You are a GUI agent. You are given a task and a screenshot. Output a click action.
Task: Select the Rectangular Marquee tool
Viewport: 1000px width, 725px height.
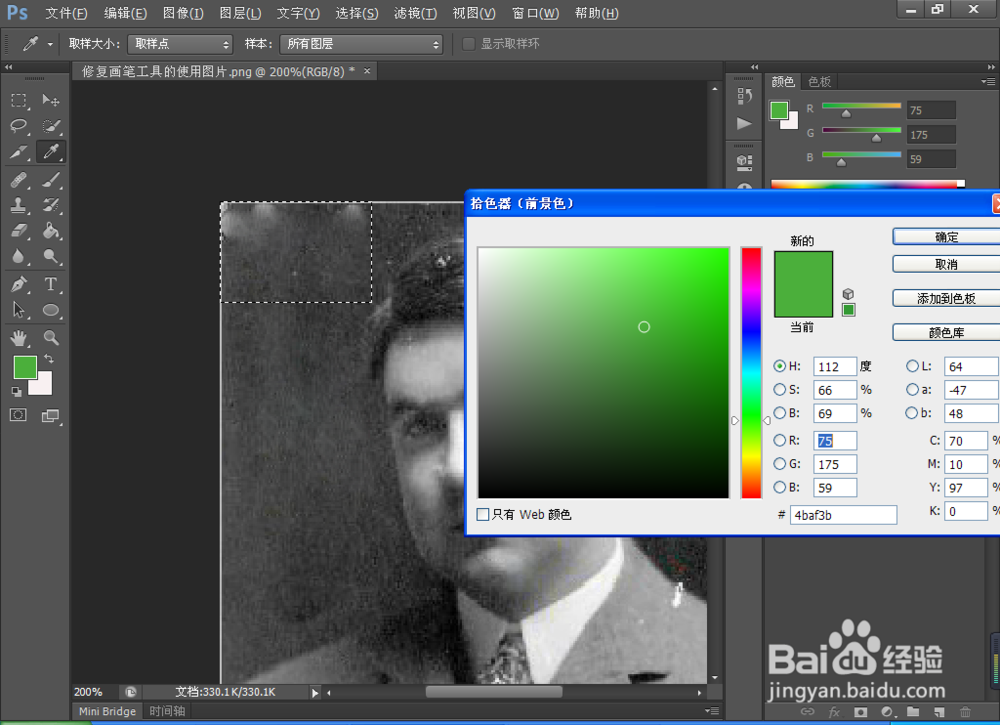(18, 100)
